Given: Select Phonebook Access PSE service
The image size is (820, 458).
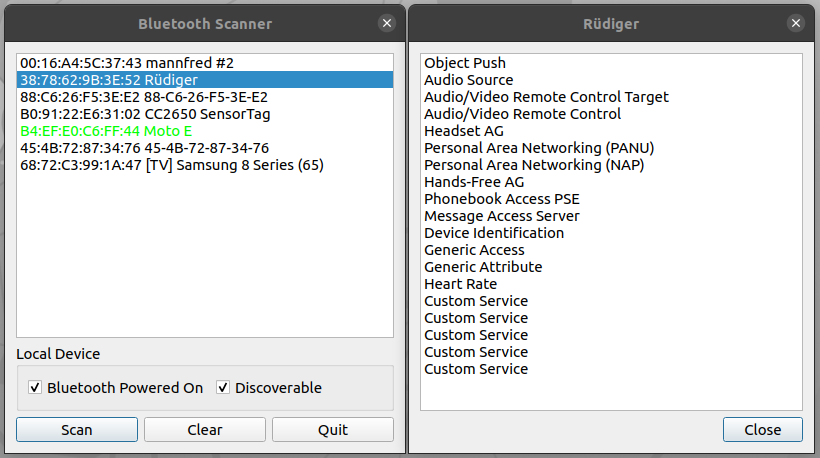Looking at the screenshot, I should point(502,199).
